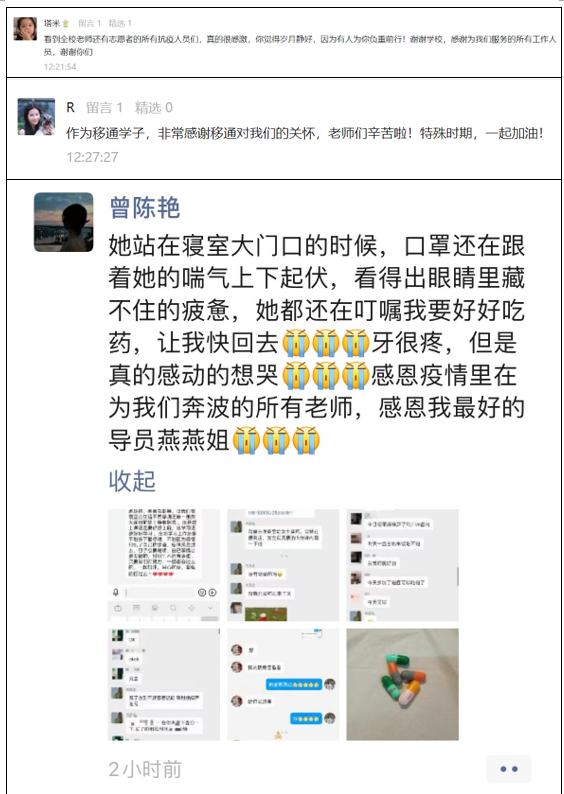
Task: Click the 塔米 commenter name
Action: coord(52,23)
